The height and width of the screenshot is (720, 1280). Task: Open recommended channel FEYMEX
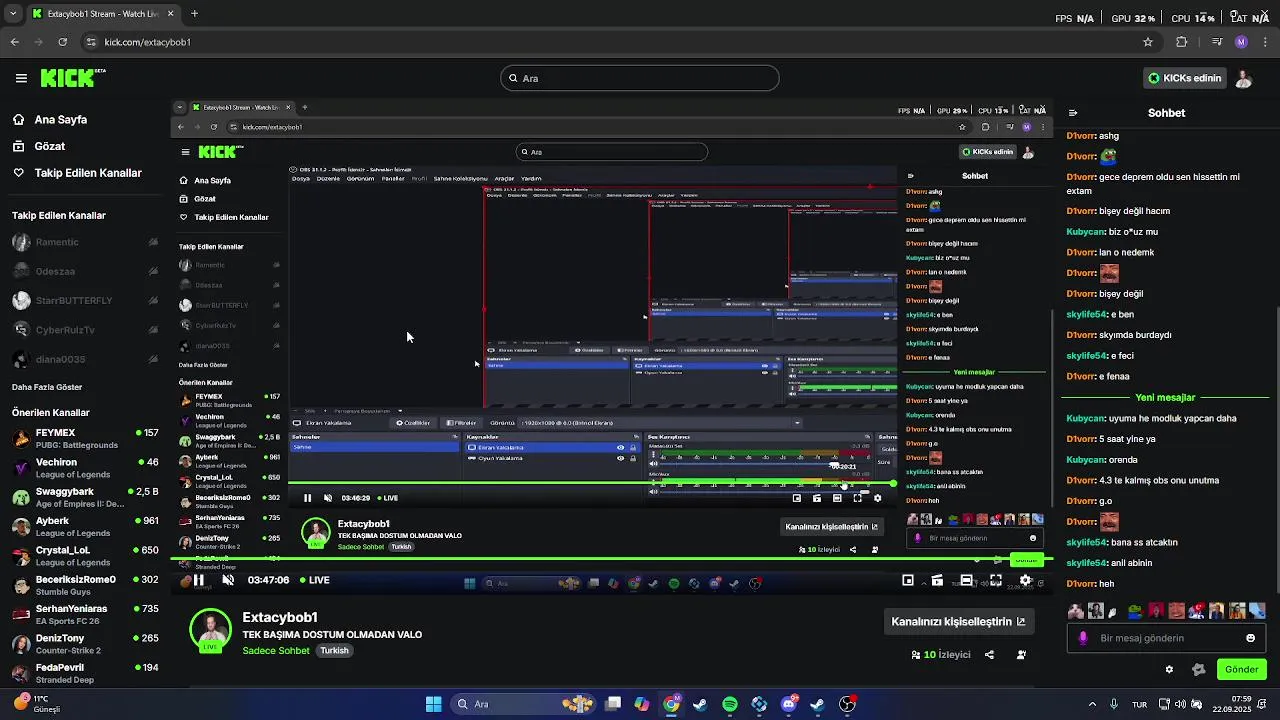coord(84,438)
